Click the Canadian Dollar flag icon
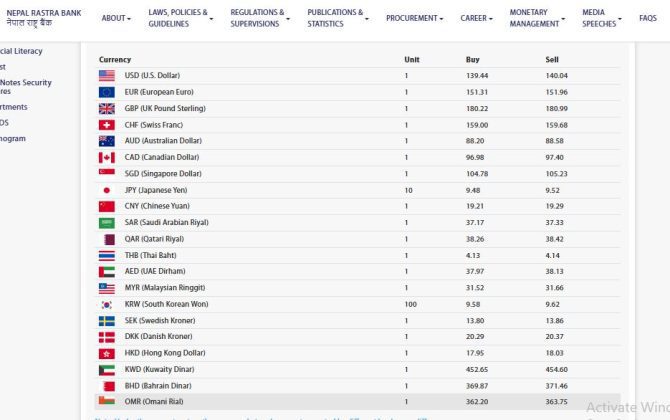670x420 pixels. (107, 157)
